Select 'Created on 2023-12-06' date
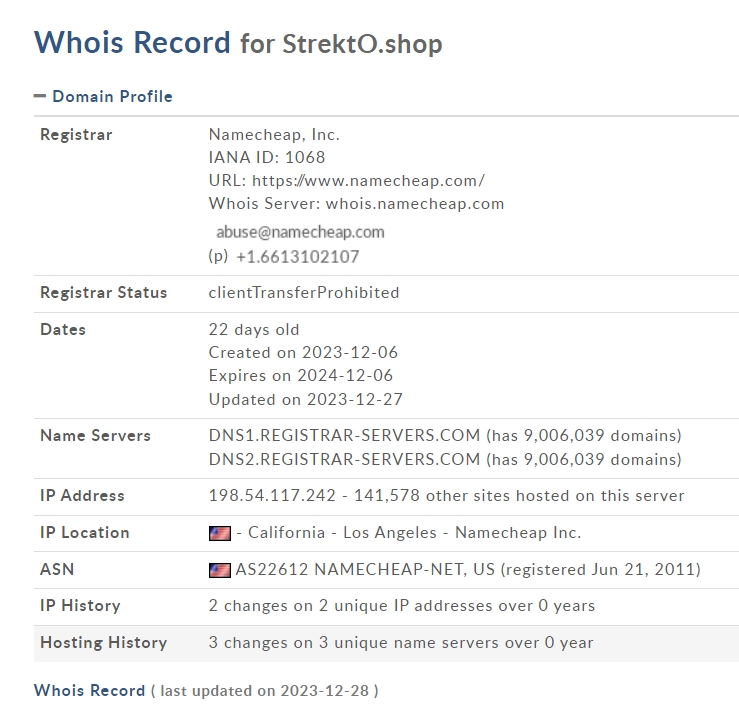The image size is (739, 707). (303, 353)
